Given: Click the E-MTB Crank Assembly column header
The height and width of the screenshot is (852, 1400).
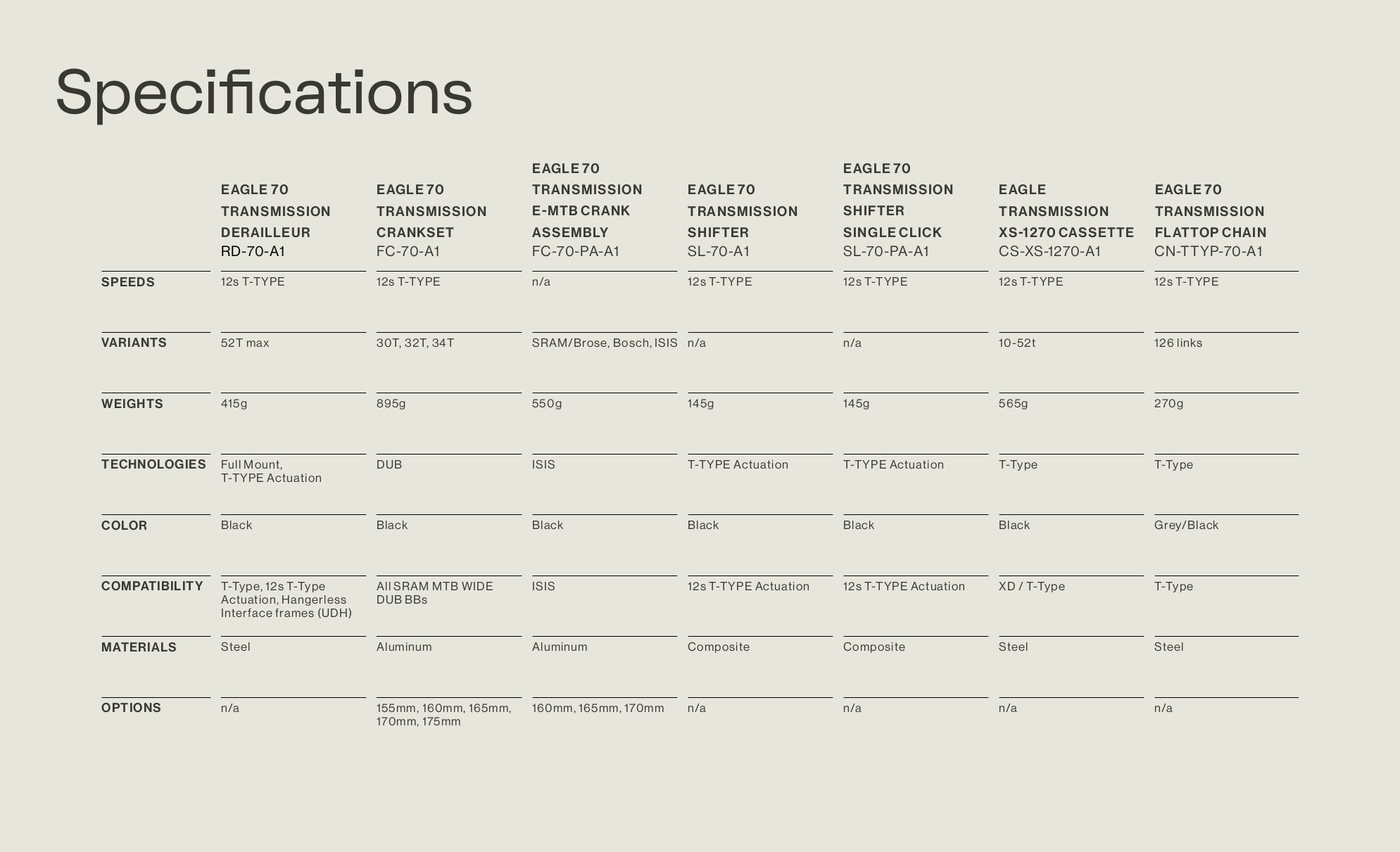Looking at the screenshot, I should click(587, 201).
